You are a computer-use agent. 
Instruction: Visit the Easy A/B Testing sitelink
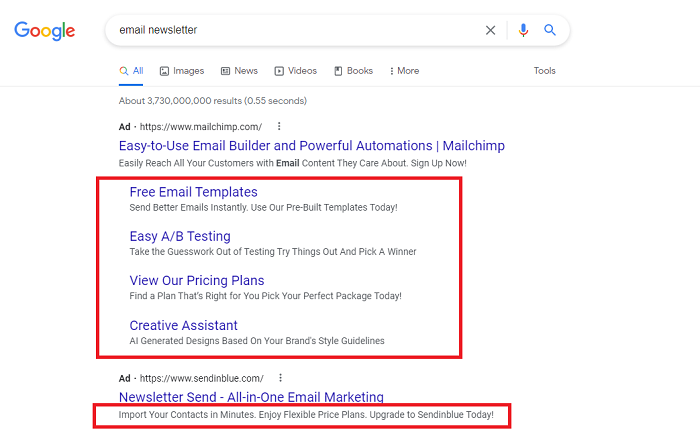pos(180,237)
